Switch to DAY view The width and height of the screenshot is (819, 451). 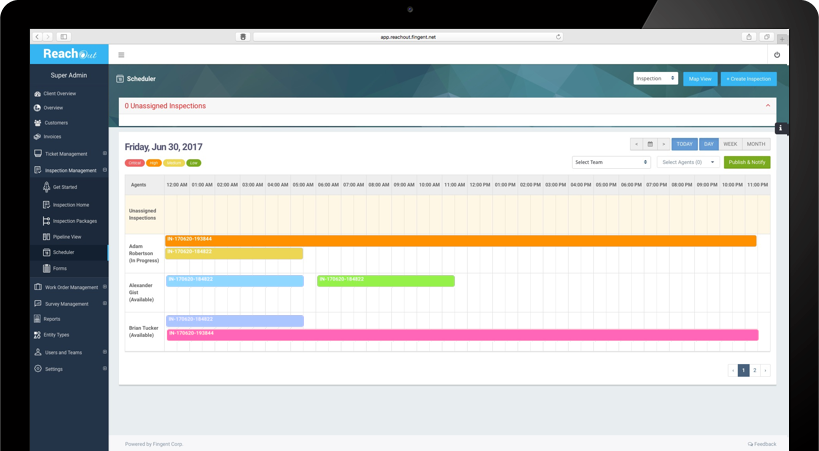pyautogui.click(x=709, y=144)
